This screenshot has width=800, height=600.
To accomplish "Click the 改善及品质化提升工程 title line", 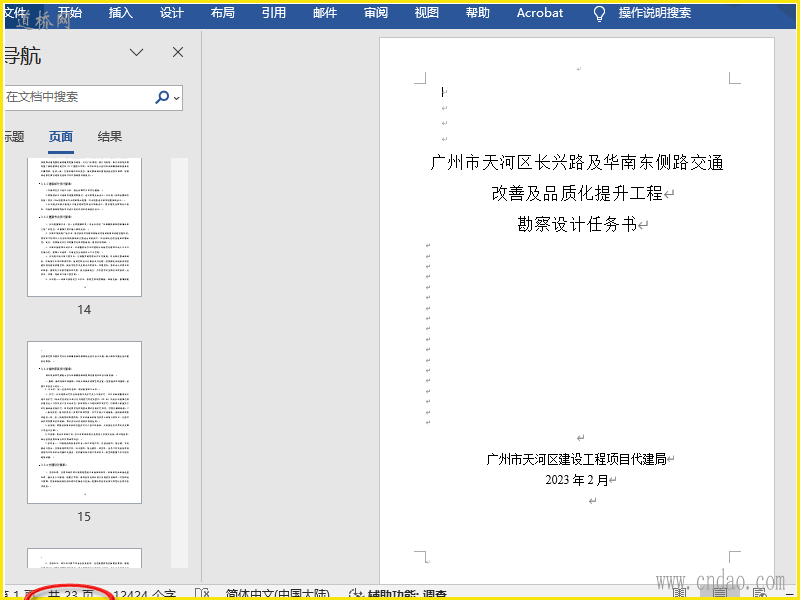I will (x=577, y=194).
